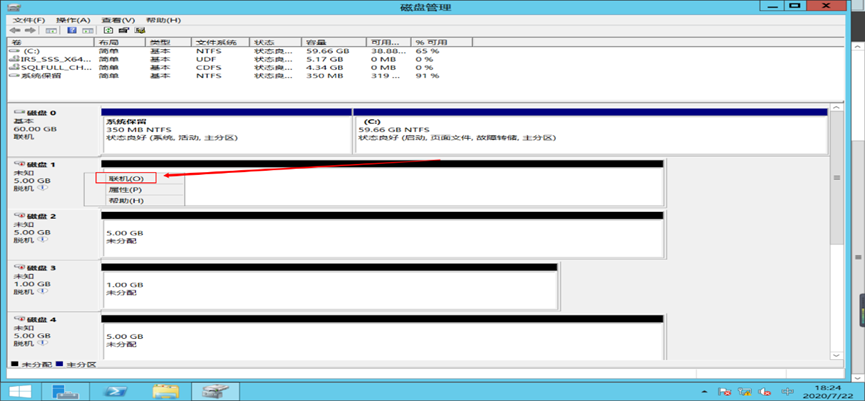Sort by the 容量 column header
The height and width of the screenshot is (401, 865).
[x=334, y=42]
